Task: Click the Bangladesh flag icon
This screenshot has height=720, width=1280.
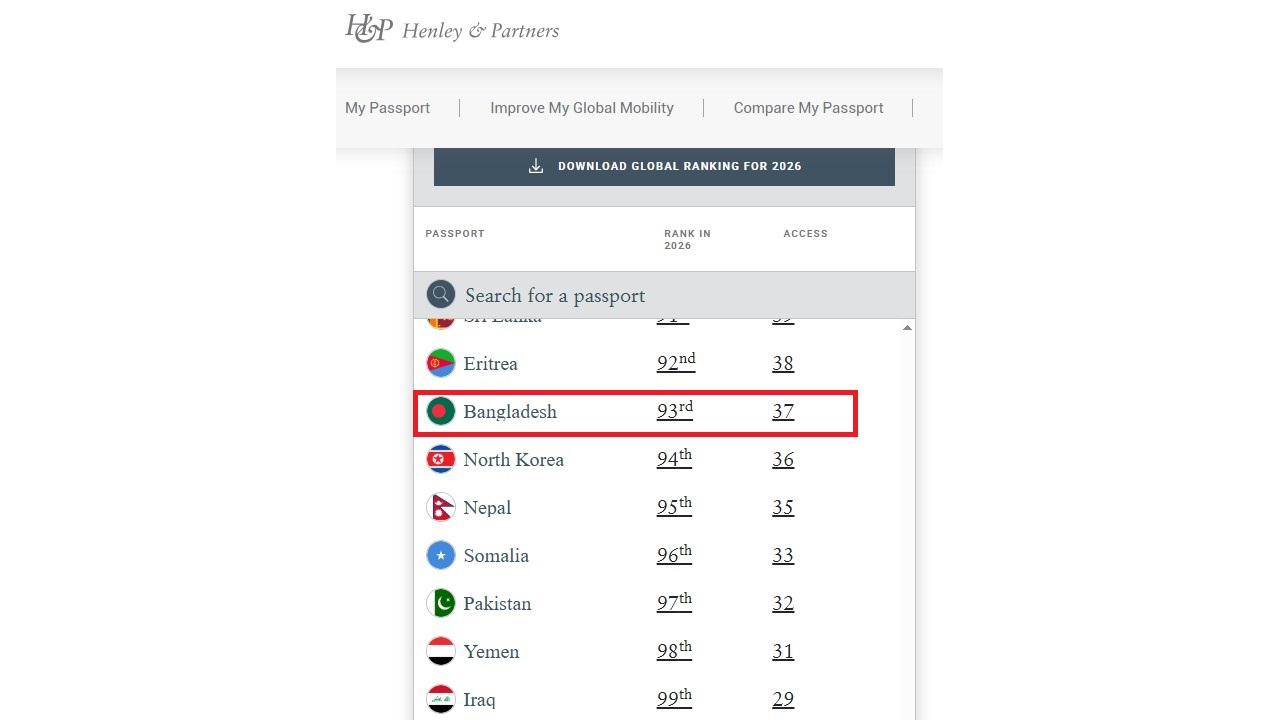Action: tap(441, 411)
